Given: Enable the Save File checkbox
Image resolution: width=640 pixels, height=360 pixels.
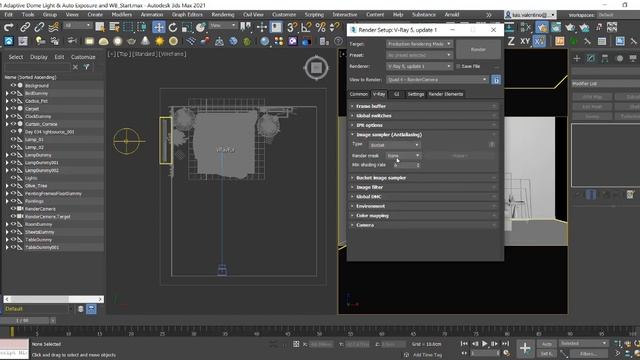Looking at the screenshot, I should tap(458, 66).
